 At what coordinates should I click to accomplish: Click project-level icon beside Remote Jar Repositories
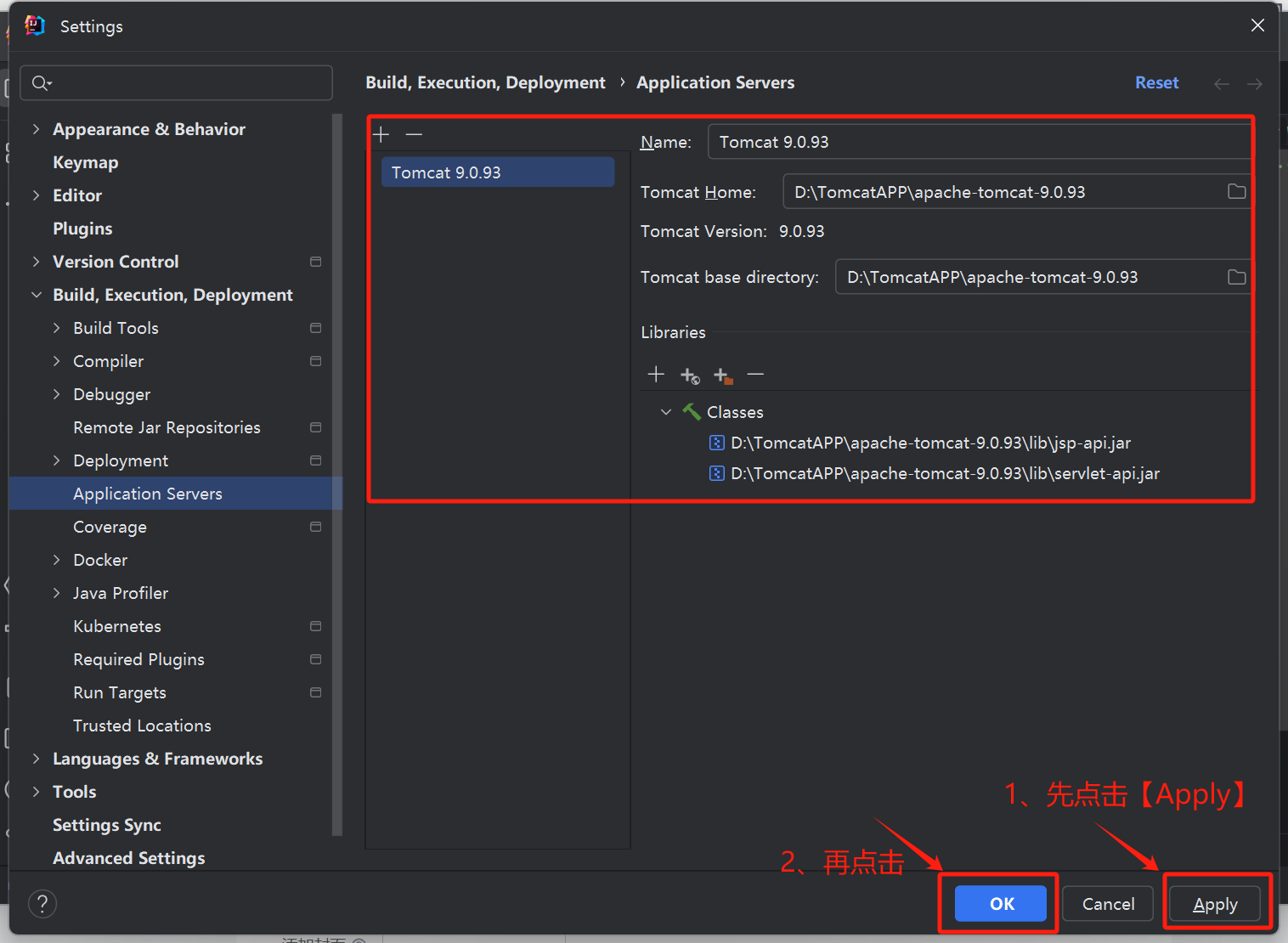tap(316, 427)
